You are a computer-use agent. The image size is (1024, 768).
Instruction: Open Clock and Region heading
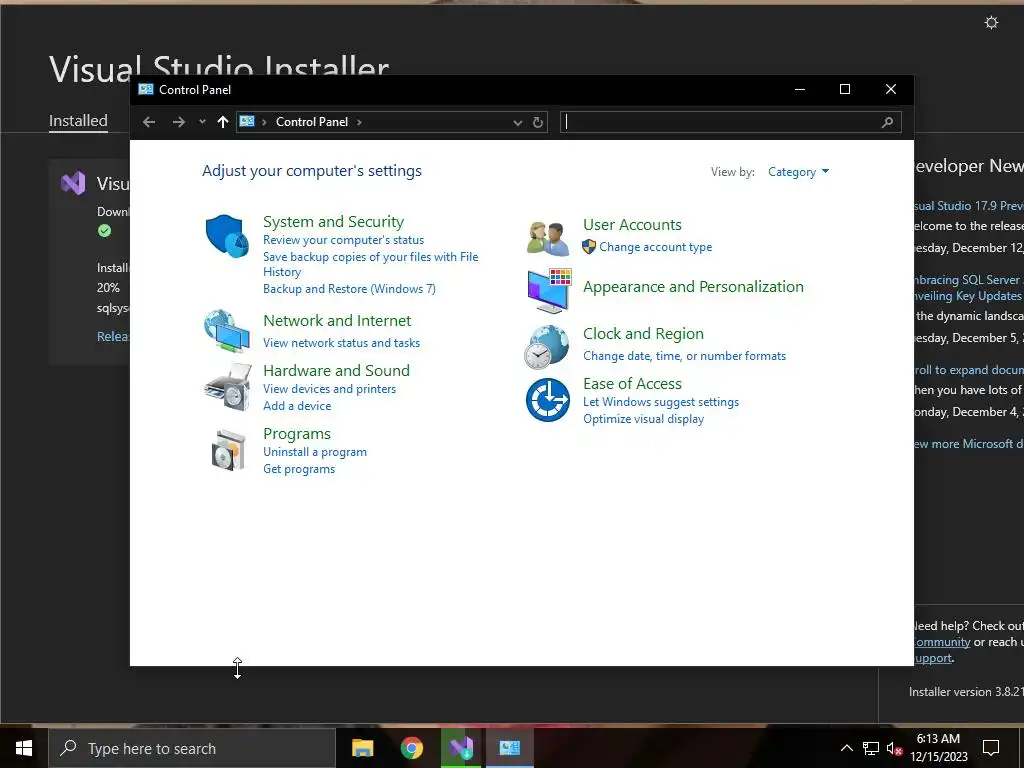pos(643,334)
